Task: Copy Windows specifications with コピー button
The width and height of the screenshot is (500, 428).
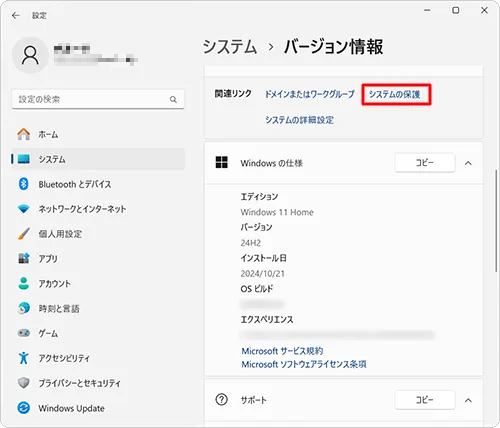Action: pos(425,163)
